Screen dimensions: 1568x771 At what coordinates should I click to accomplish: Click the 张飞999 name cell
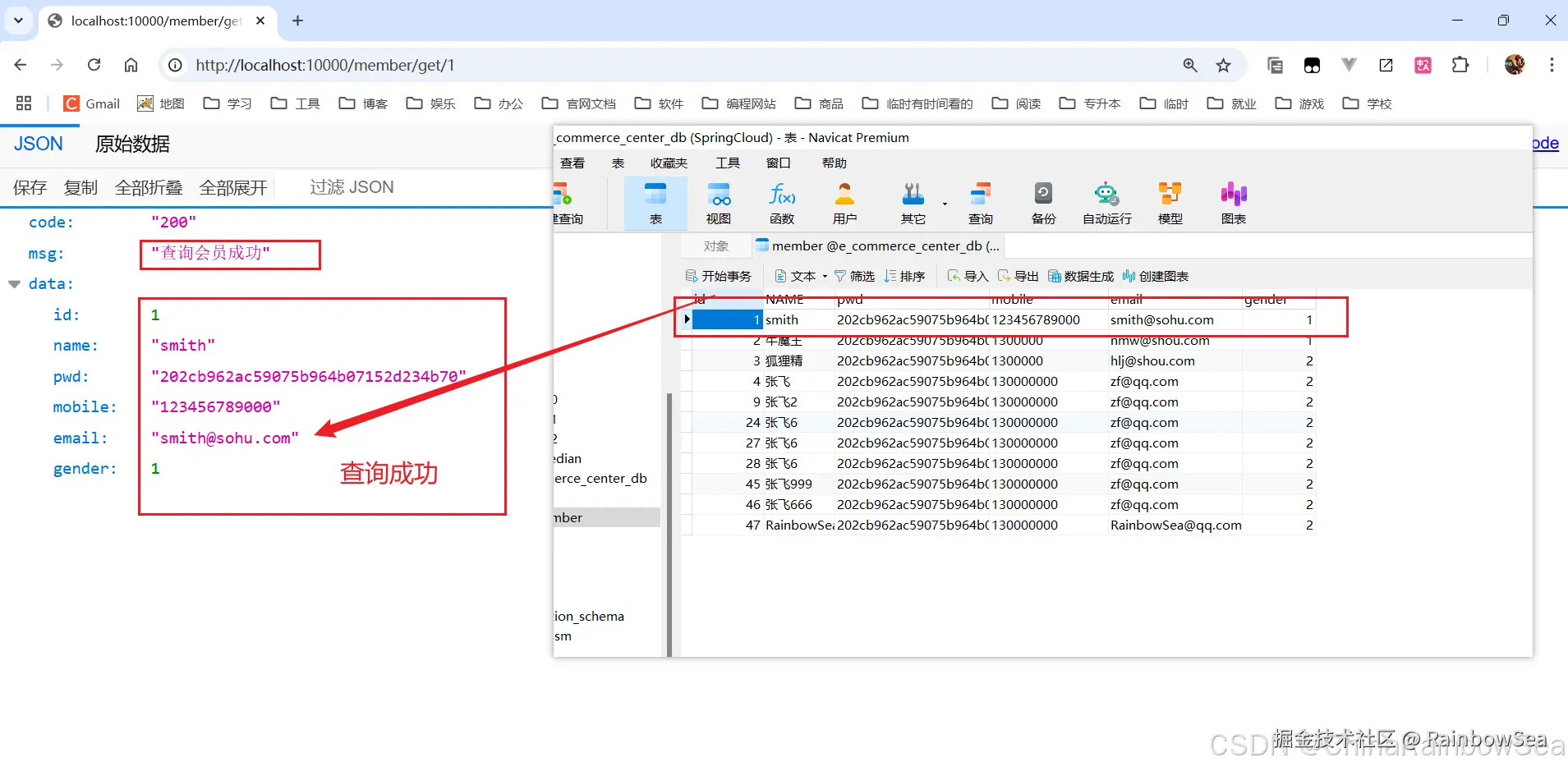tap(798, 484)
